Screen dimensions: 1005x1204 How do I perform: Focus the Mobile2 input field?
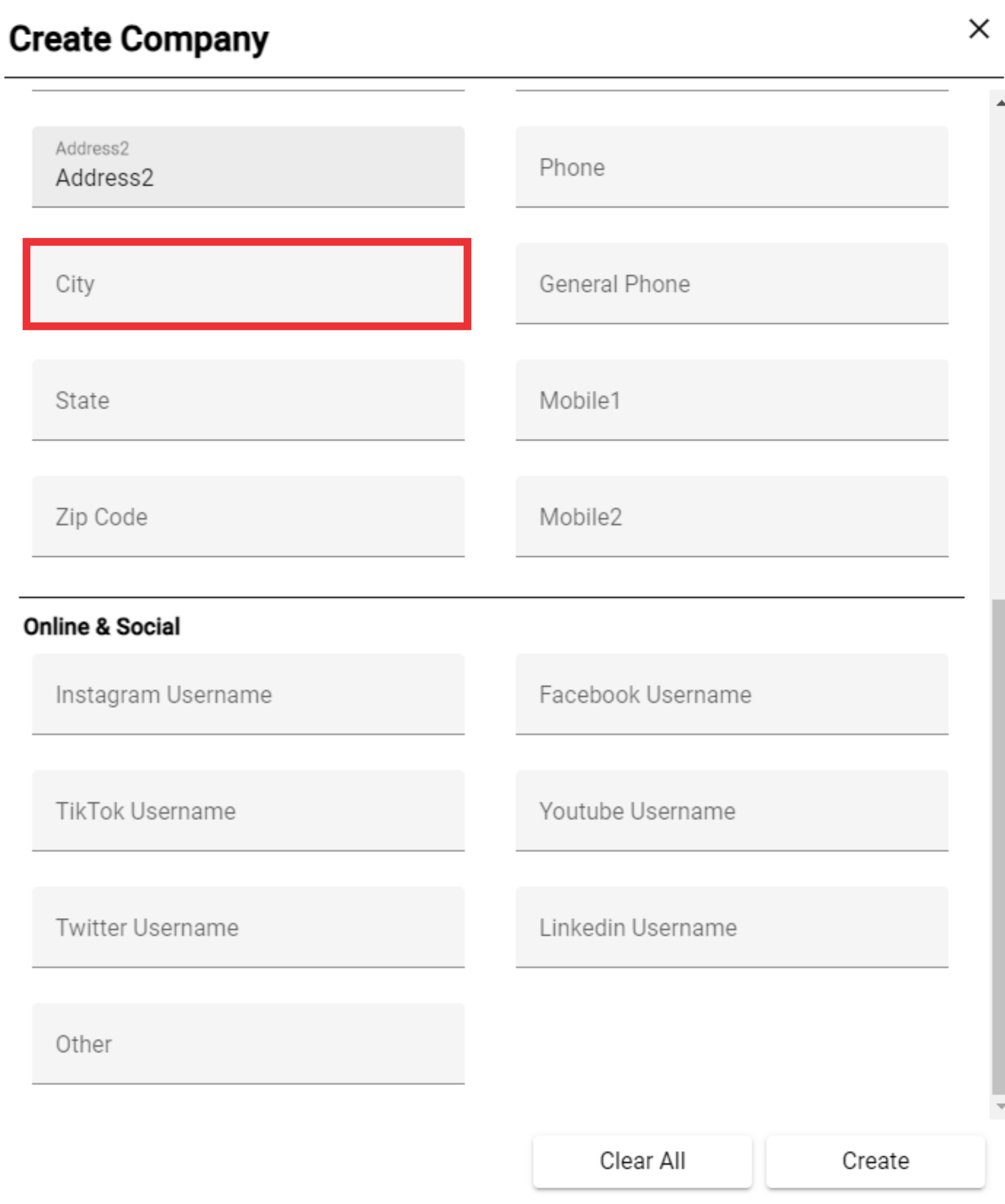[x=731, y=517]
